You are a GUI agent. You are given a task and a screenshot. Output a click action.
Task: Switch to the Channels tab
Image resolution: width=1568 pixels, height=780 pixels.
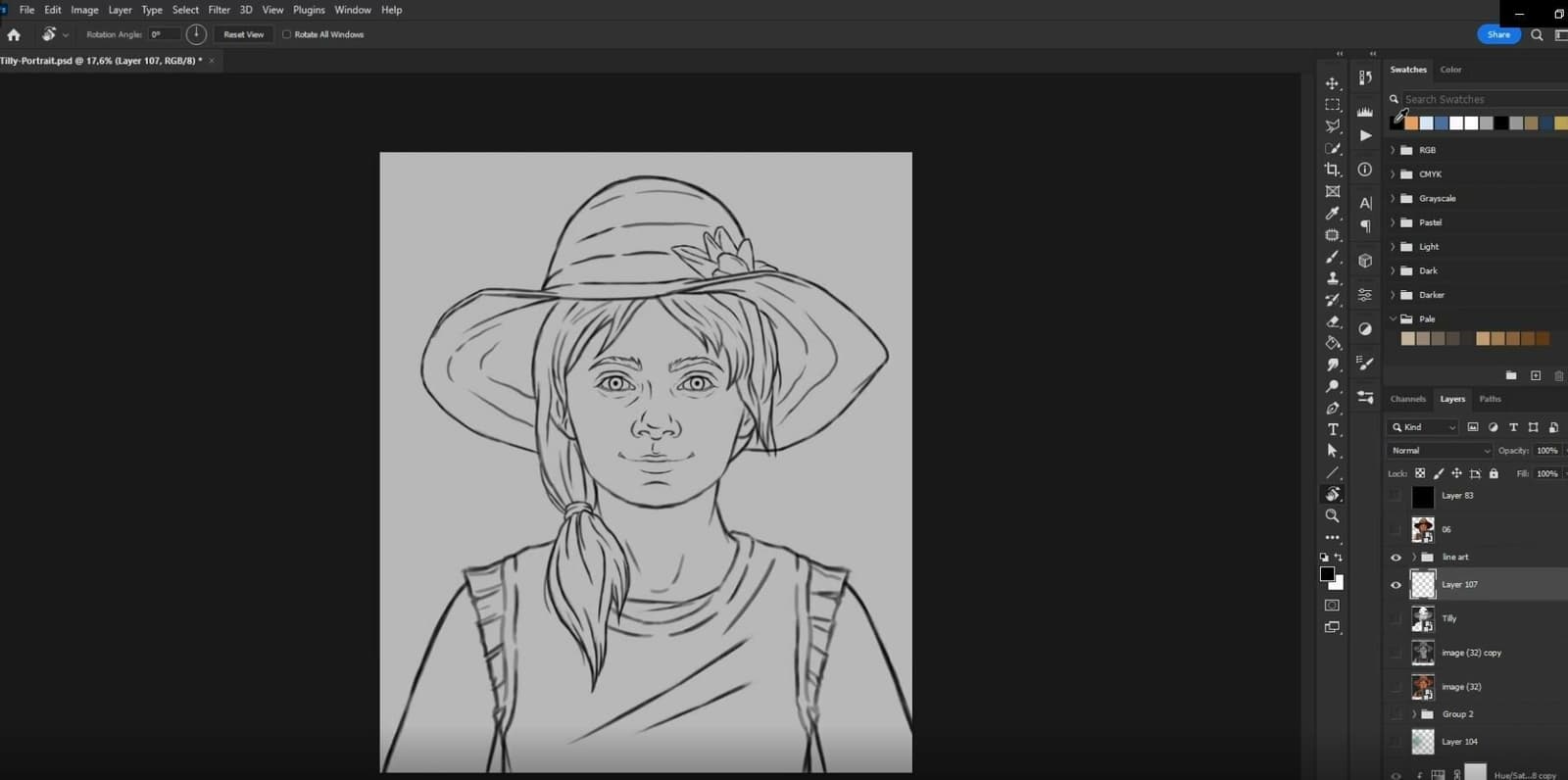pyautogui.click(x=1407, y=399)
